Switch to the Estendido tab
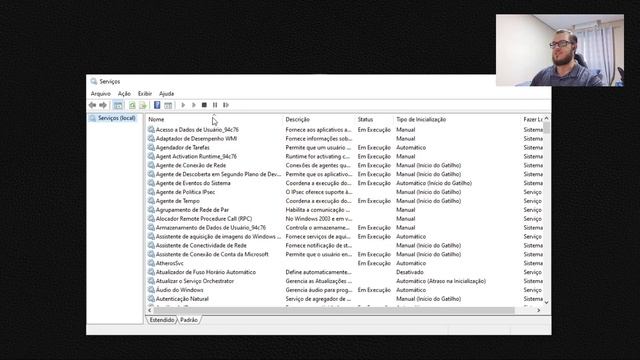Screen dimensions: 640x360 tap(162, 320)
